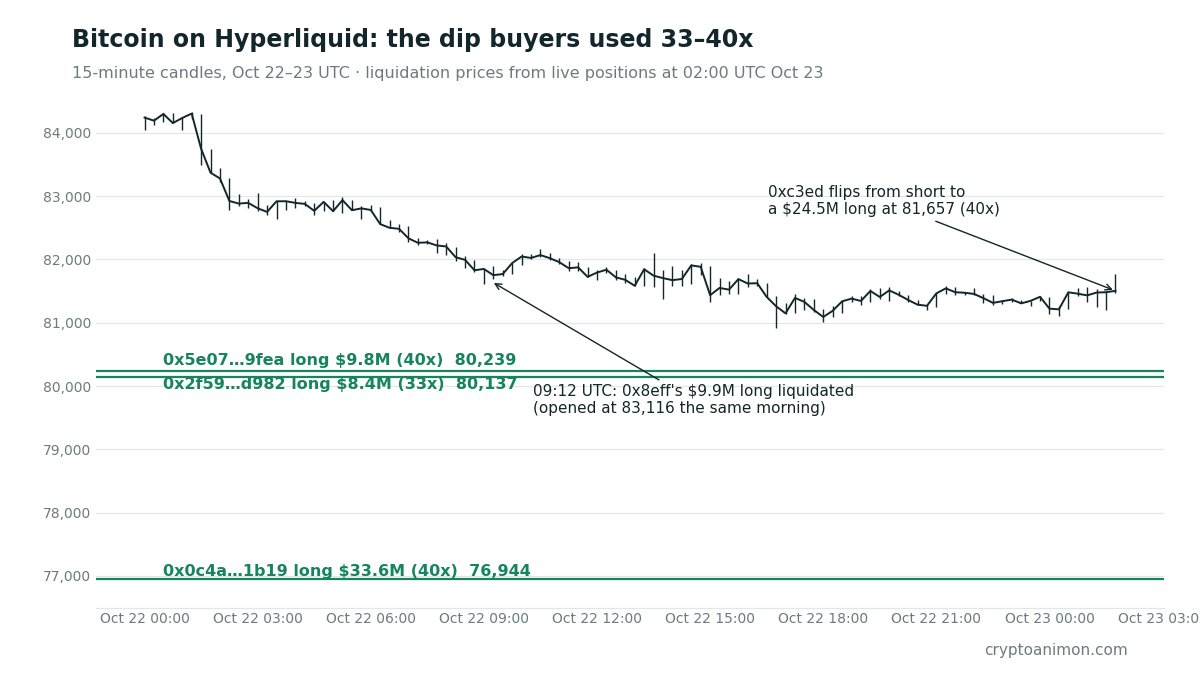Click the 0xc3ed flips from short annotation
This screenshot has height=675, width=1200.
tap(883, 200)
